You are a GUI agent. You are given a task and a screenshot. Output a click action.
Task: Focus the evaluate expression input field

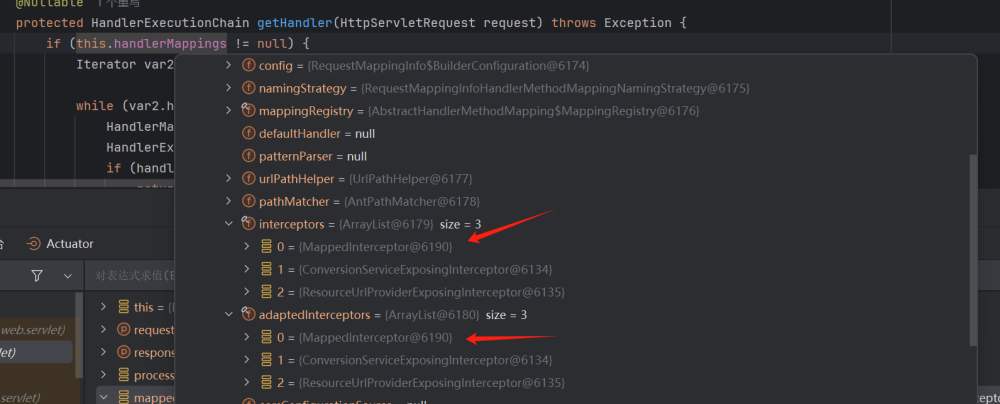[131, 276]
